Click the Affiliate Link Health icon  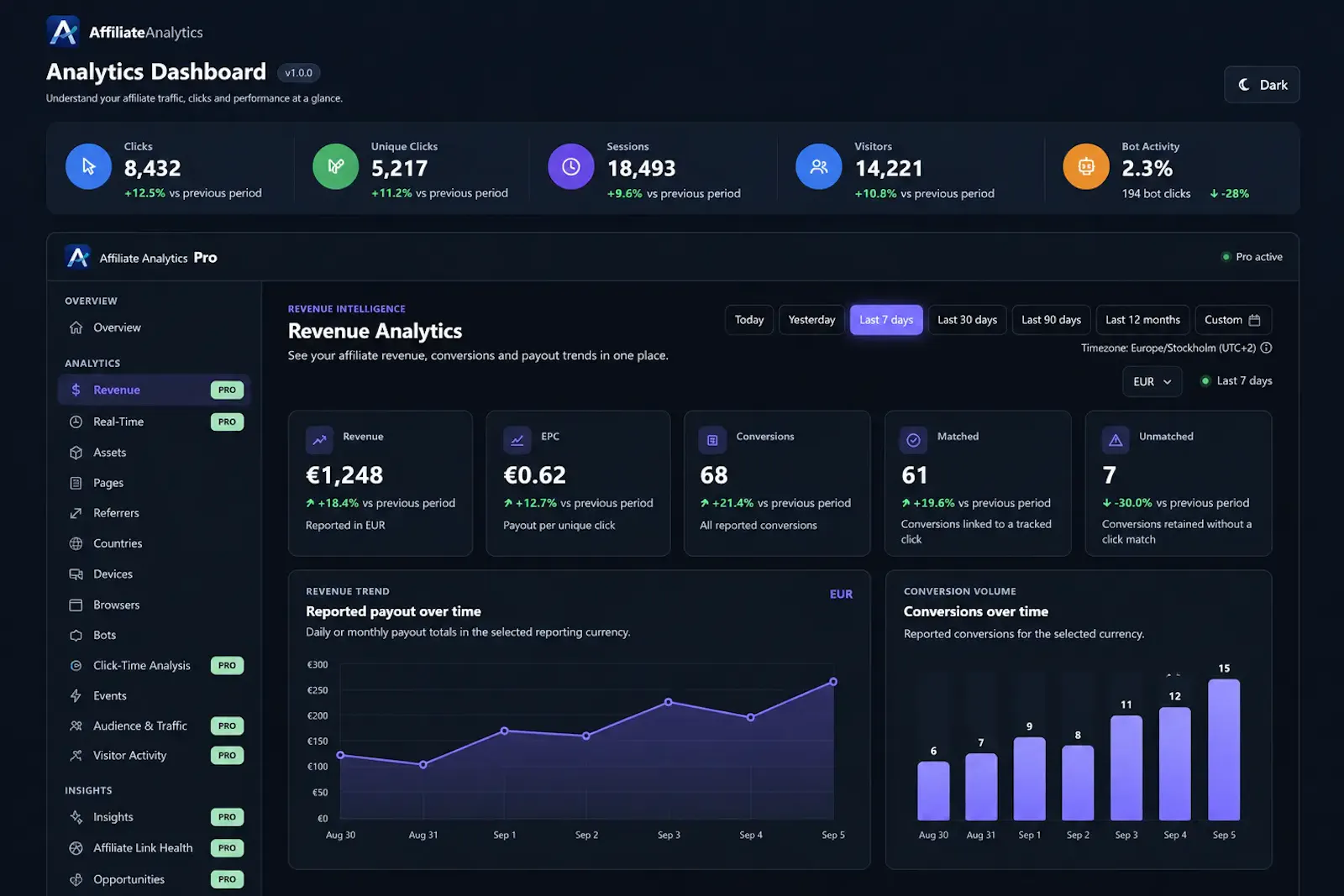tap(76, 848)
